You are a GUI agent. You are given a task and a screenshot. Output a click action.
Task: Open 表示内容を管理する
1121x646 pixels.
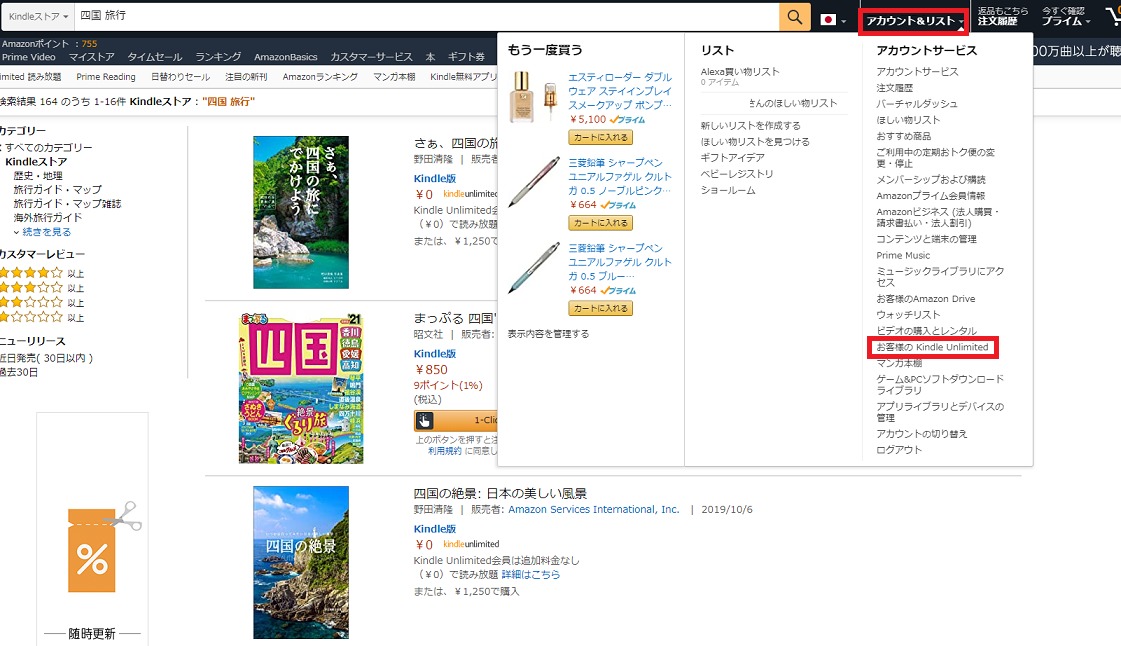548,334
